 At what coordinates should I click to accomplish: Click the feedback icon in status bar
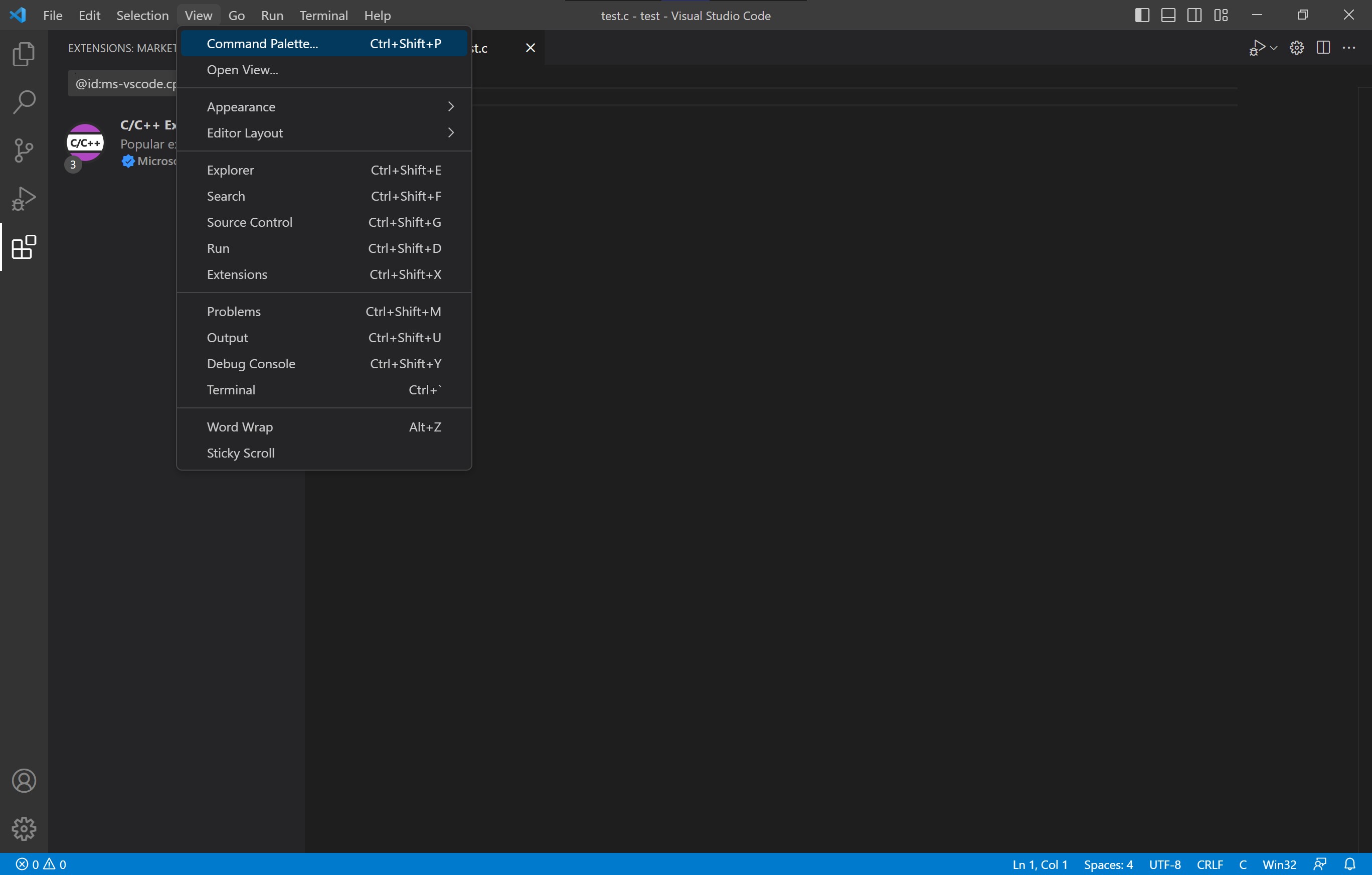point(1320,864)
